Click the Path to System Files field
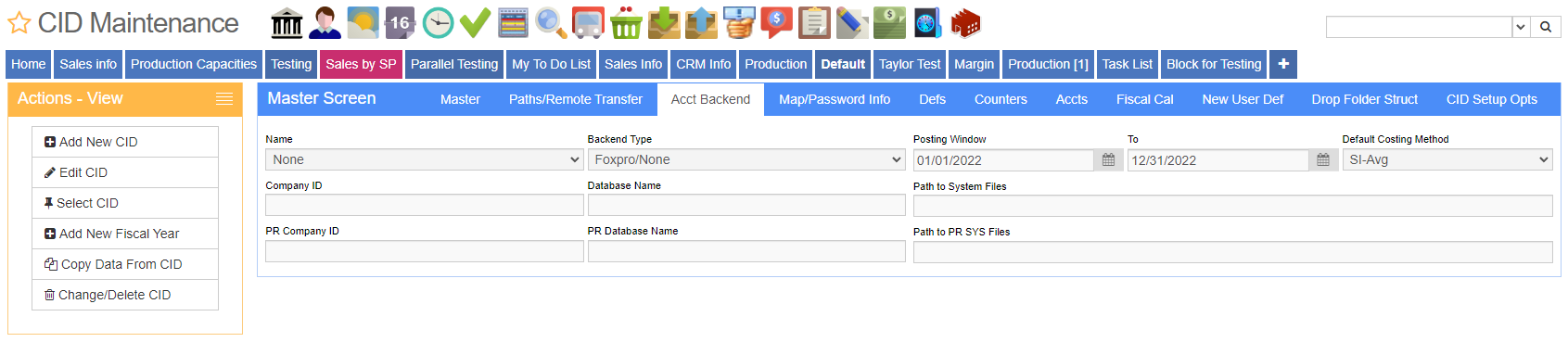Image resolution: width=1568 pixels, height=342 pixels. (1233, 206)
